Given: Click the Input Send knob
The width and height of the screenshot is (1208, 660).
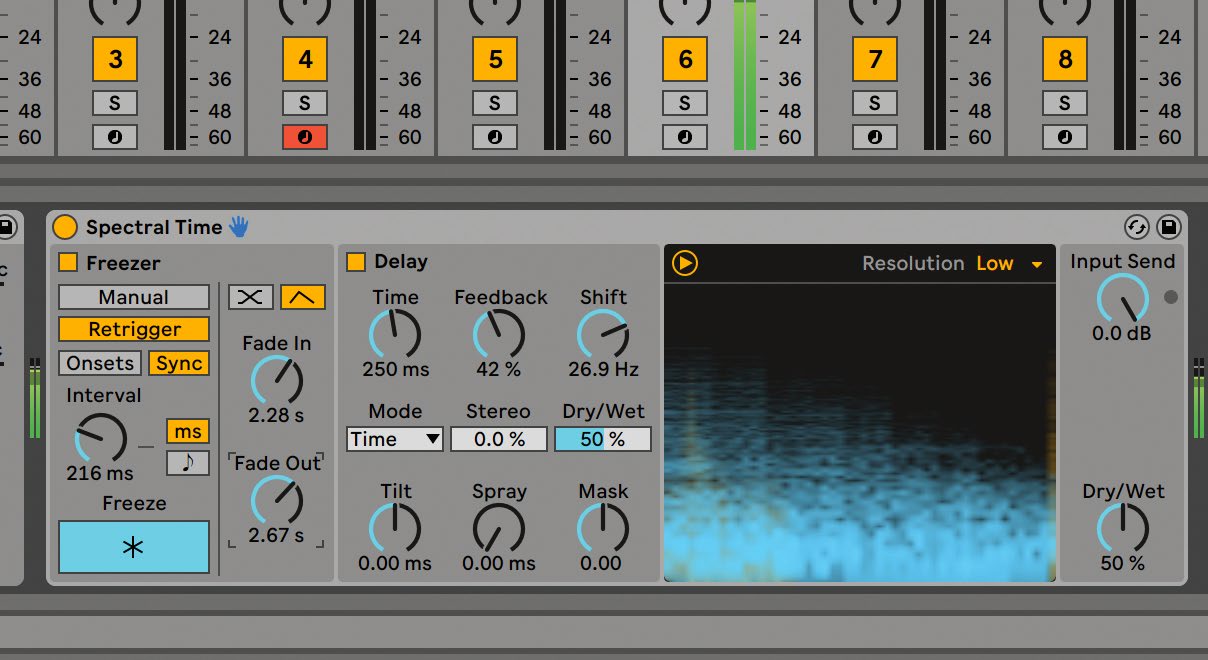Looking at the screenshot, I should coord(1123,298).
